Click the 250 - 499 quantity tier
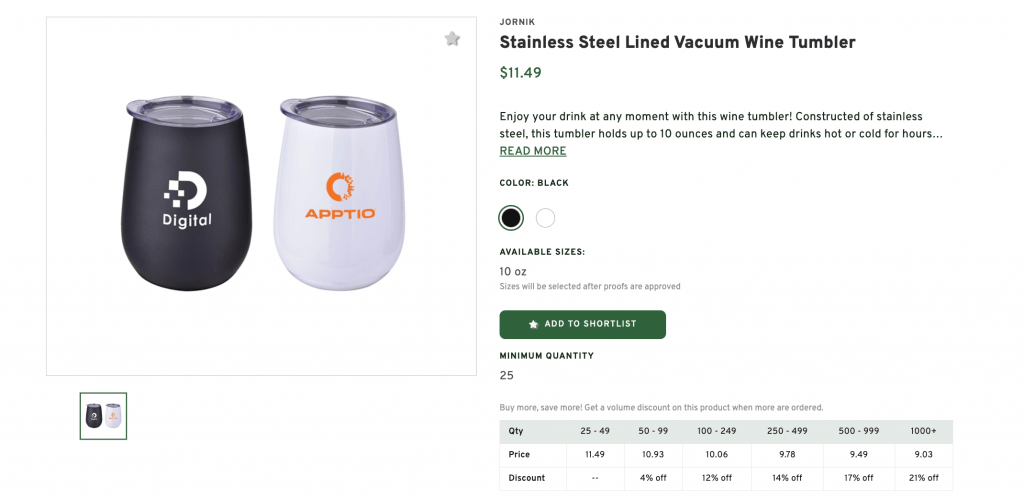 pyautogui.click(x=789, y=431)
